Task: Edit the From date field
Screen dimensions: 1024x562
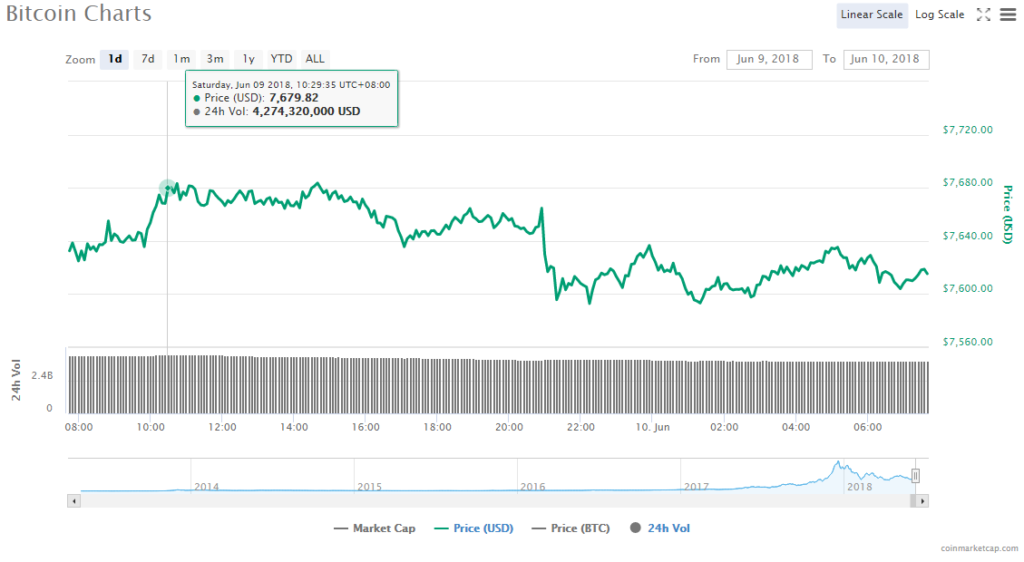Action: [x=769, y=59]
